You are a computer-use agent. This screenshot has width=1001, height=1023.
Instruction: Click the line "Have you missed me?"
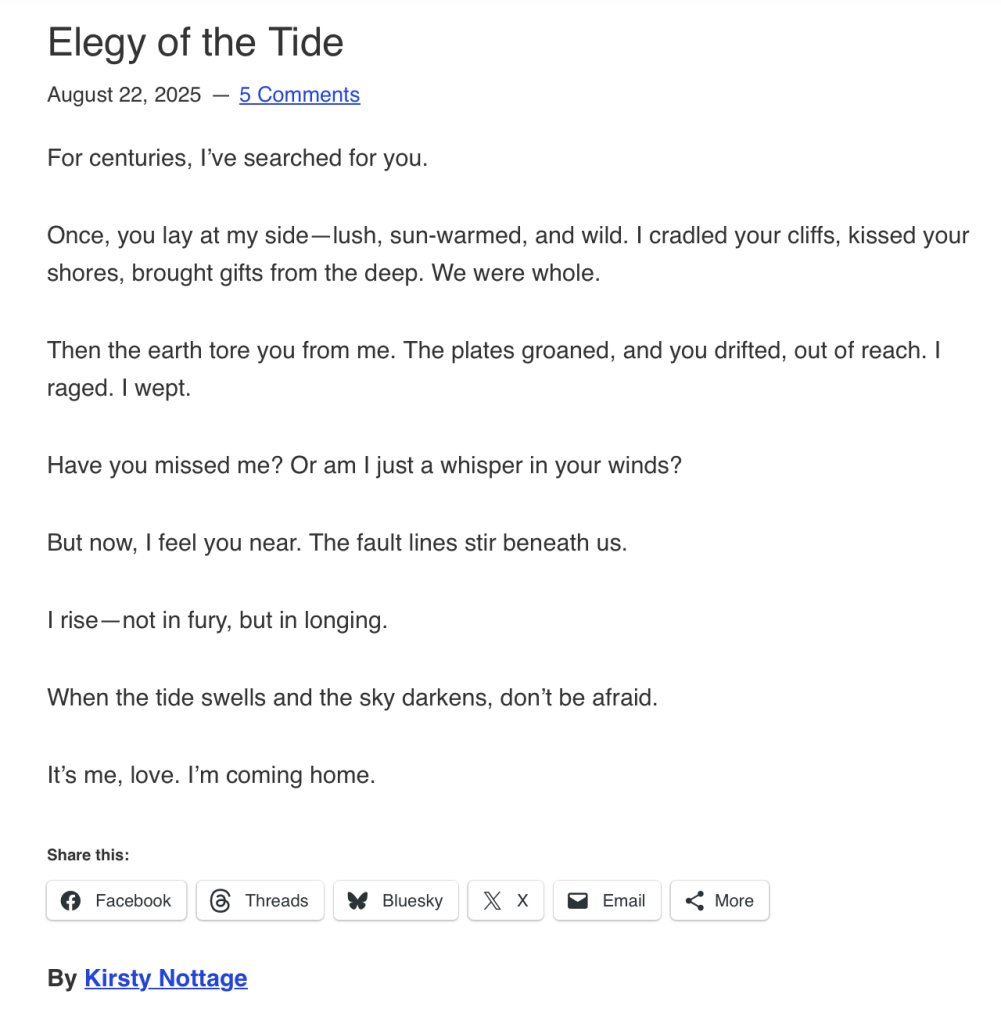364,466
